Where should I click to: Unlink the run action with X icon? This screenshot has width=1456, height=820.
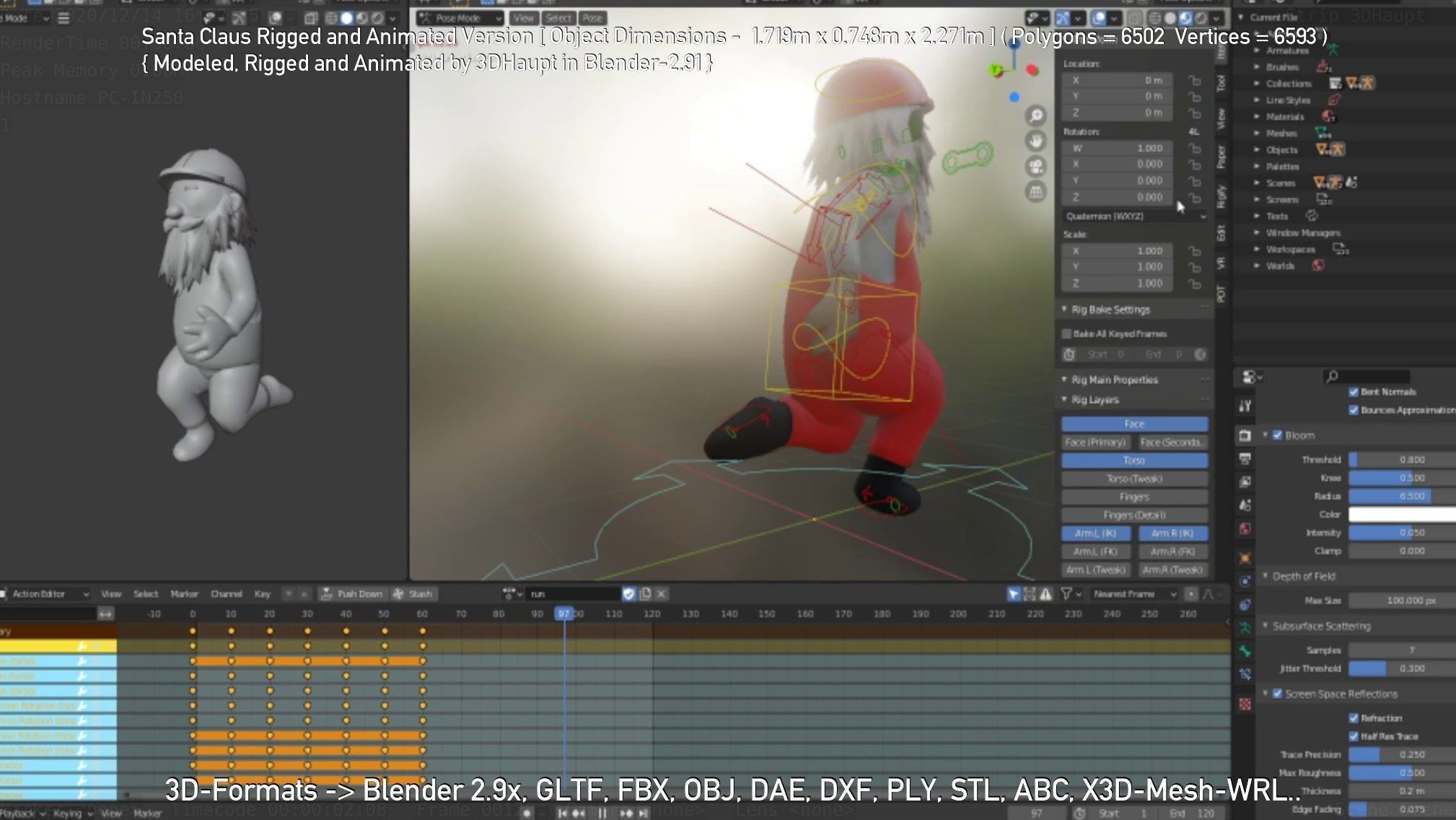click(661, 594)
